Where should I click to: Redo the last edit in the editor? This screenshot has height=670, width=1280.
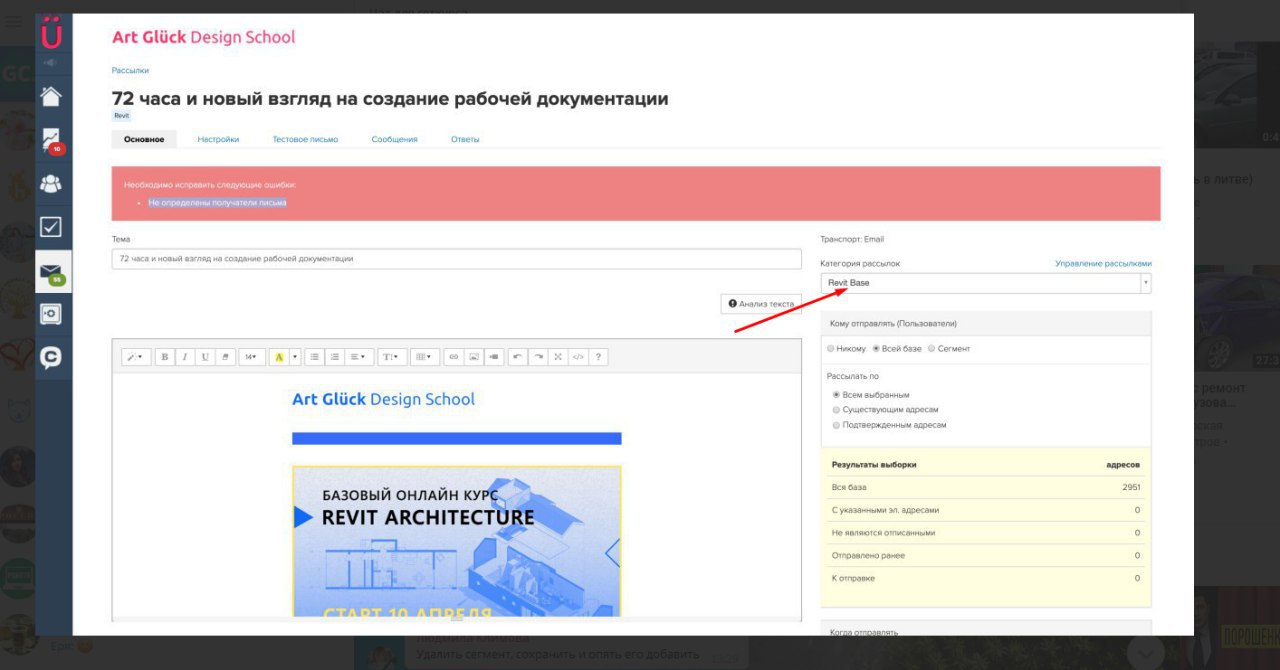538,357
